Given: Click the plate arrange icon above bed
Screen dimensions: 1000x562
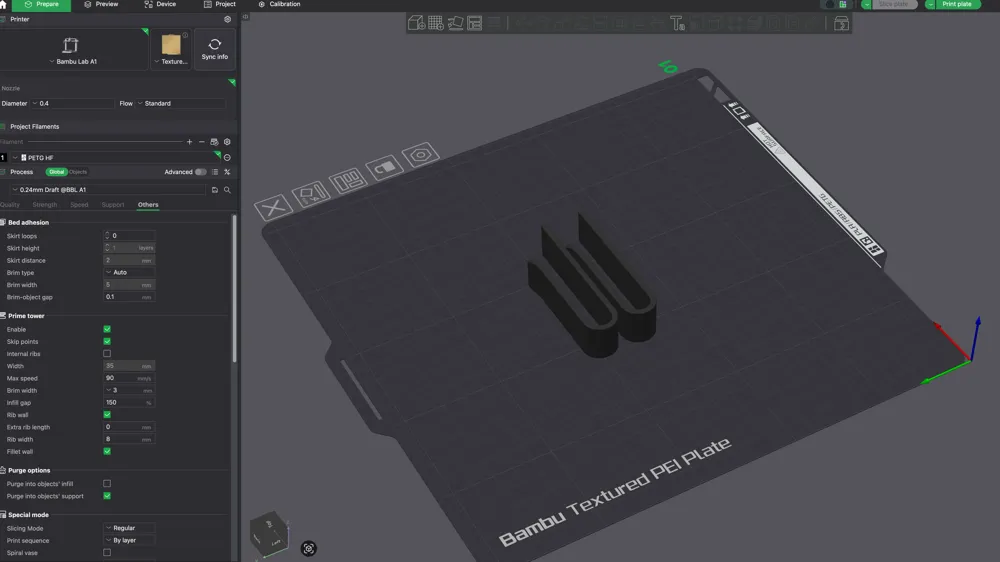Looking at the screenshot, I should point(348,181).
